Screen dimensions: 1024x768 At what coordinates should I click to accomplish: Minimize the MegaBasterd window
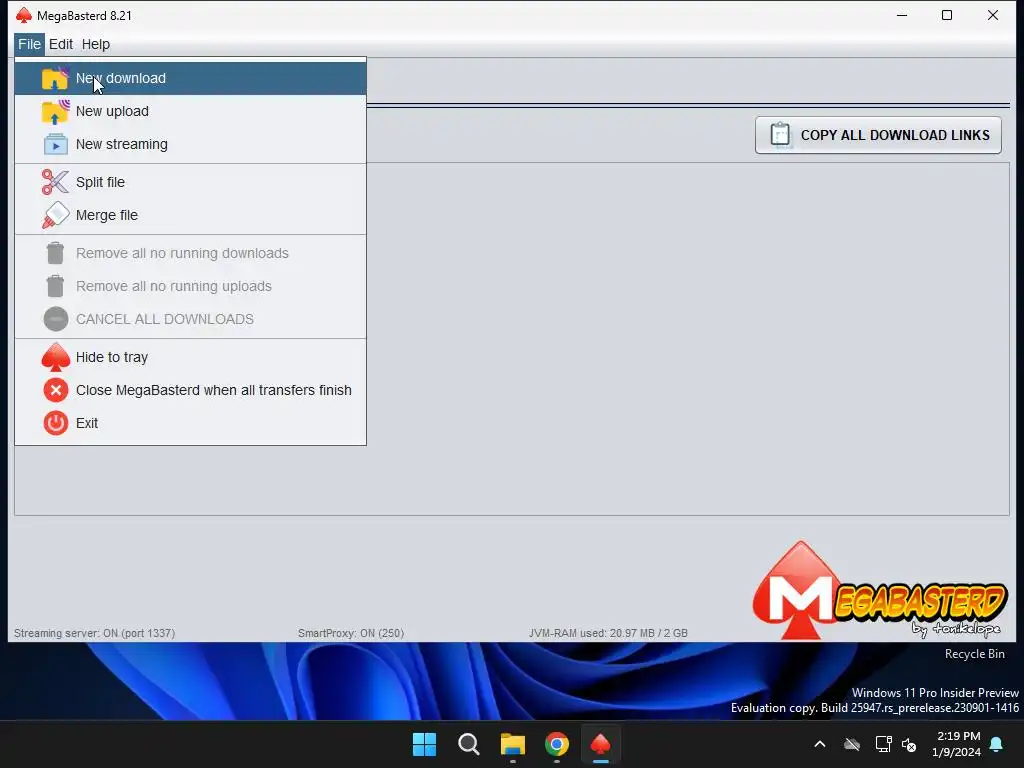coord(902,15)
